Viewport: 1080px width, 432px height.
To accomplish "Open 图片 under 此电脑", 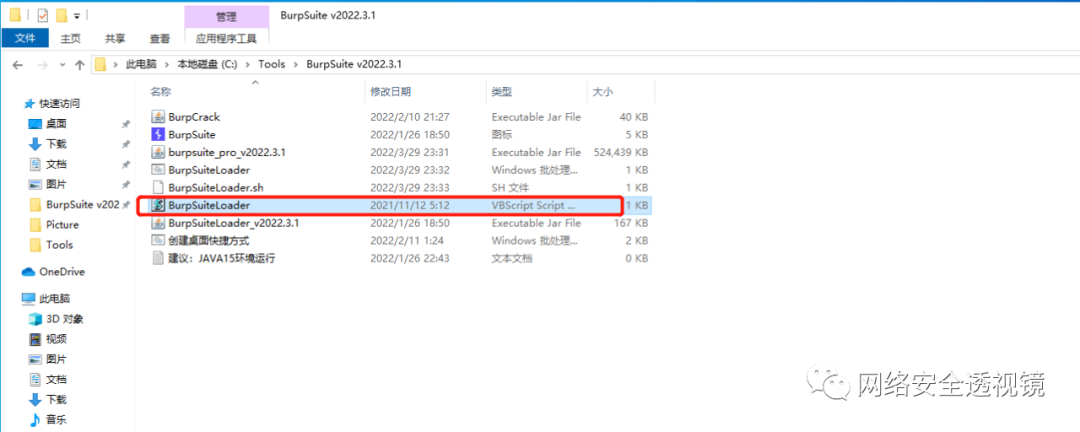I will click(56, 359).
